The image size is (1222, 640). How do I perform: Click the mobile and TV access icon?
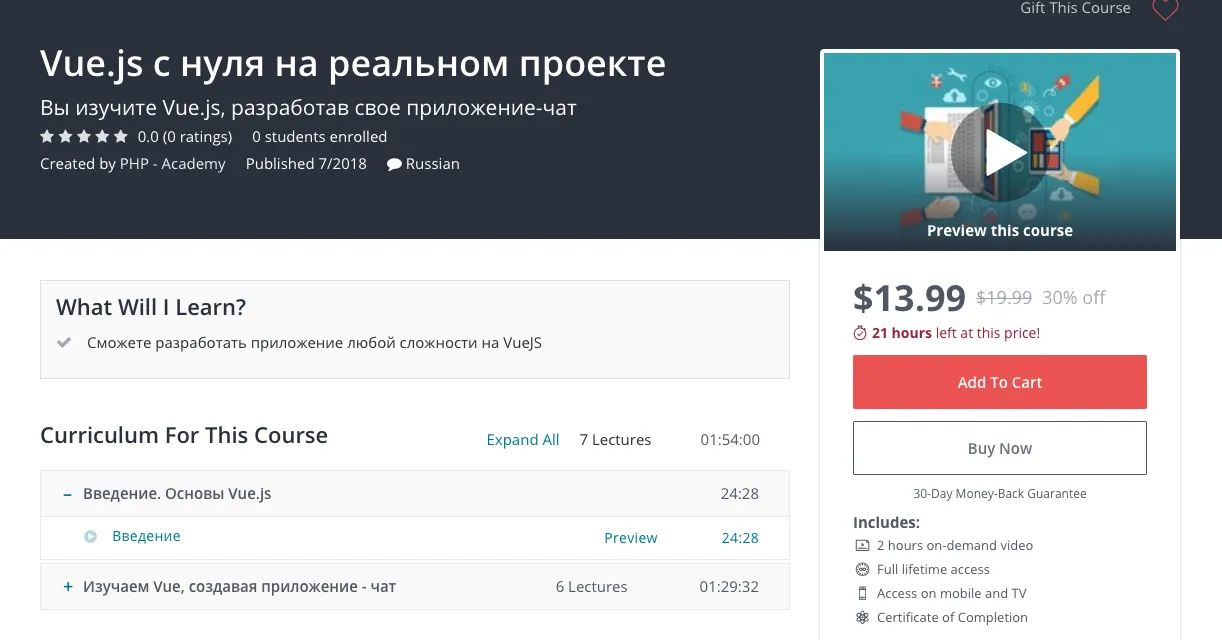862,593
